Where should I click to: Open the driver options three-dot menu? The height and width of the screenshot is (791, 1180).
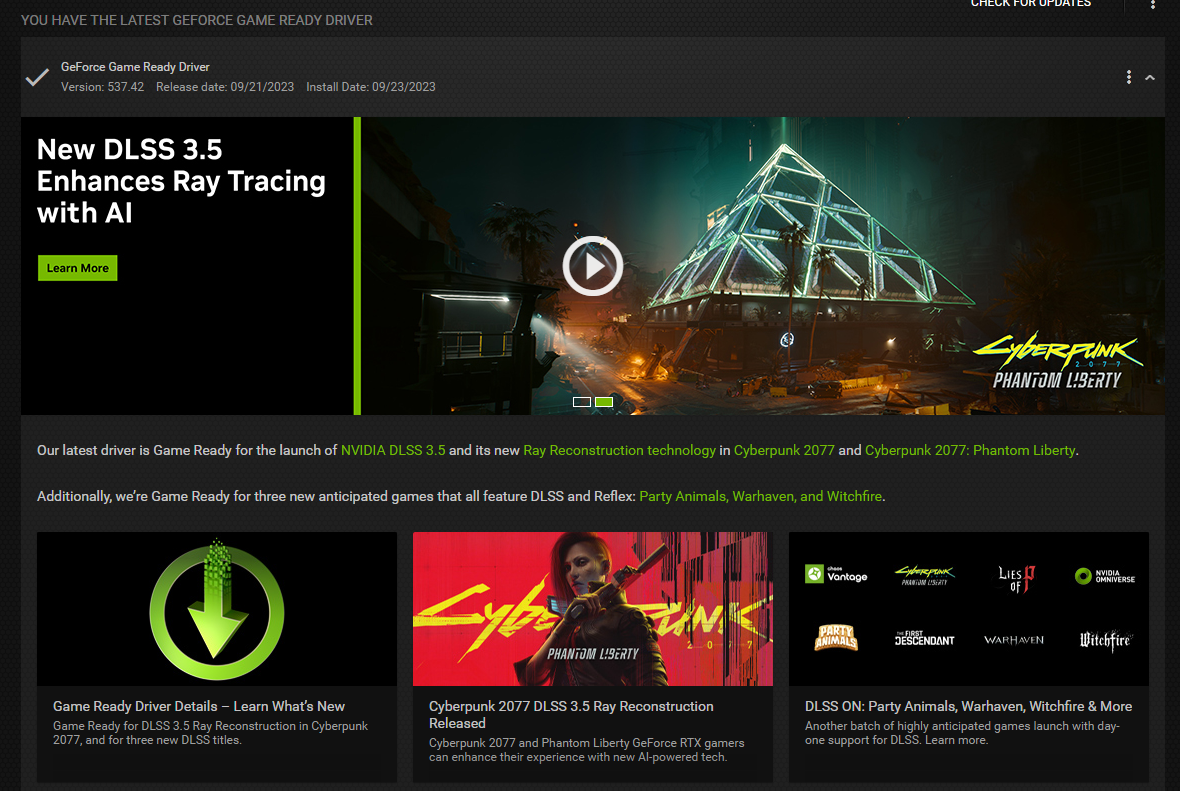(x=1128, y=77)
